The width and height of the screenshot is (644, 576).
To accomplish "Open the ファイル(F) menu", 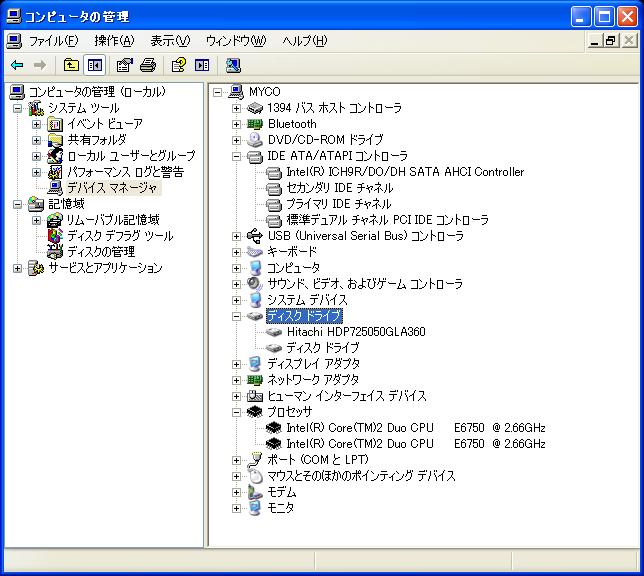I will [x=53, y=41].
